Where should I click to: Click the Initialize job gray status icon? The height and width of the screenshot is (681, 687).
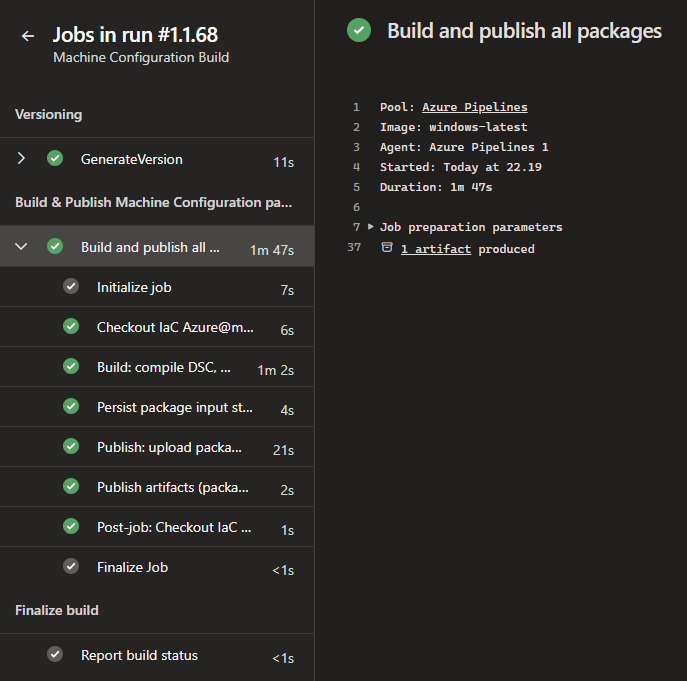pos(71,286)
